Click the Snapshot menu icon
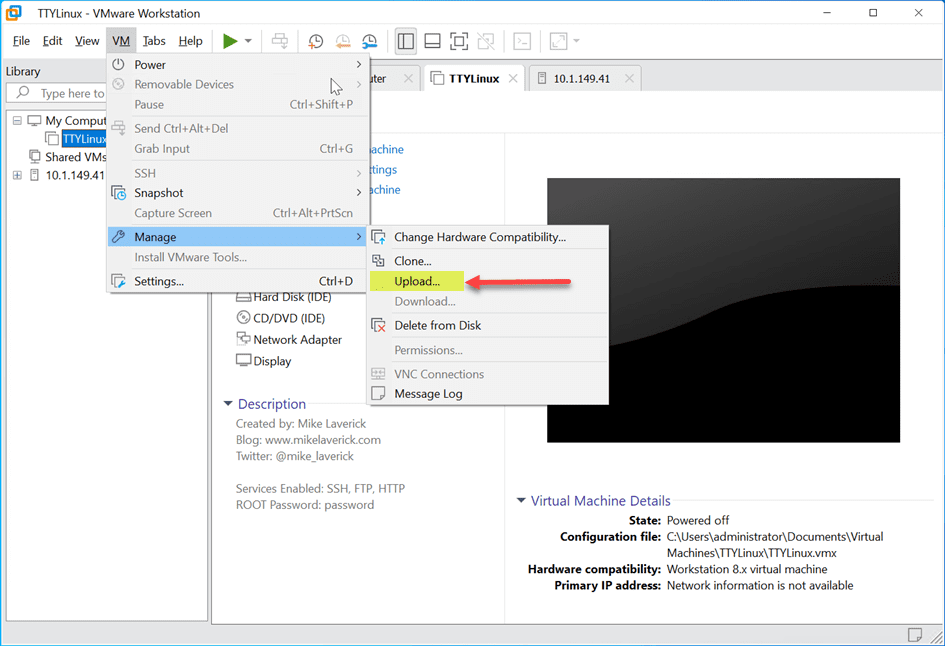Image resolution: width=945 pixels, height=646 pixels. coord(118,193)
